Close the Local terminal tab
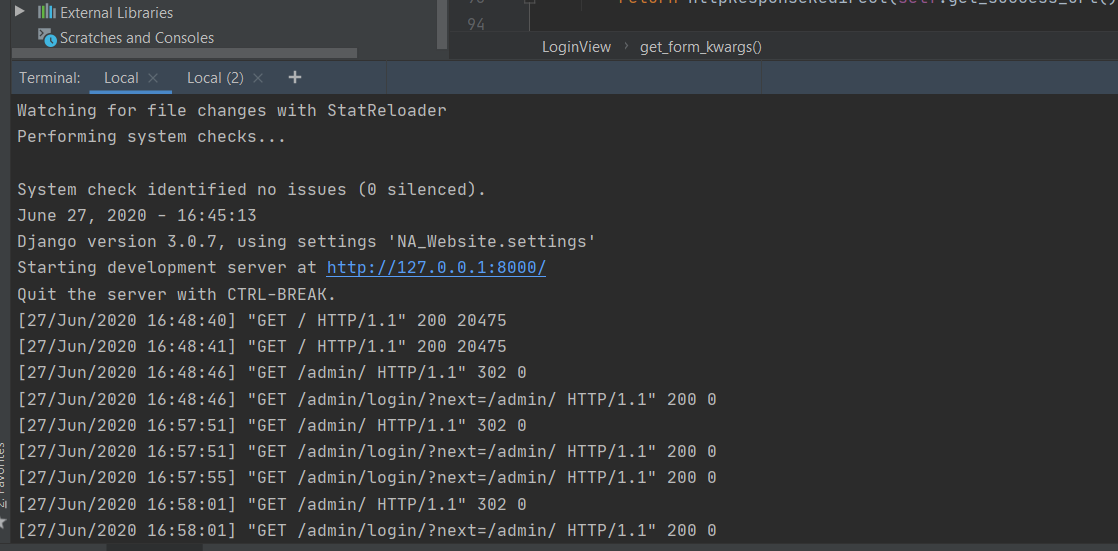 click(x=153, y=78)
